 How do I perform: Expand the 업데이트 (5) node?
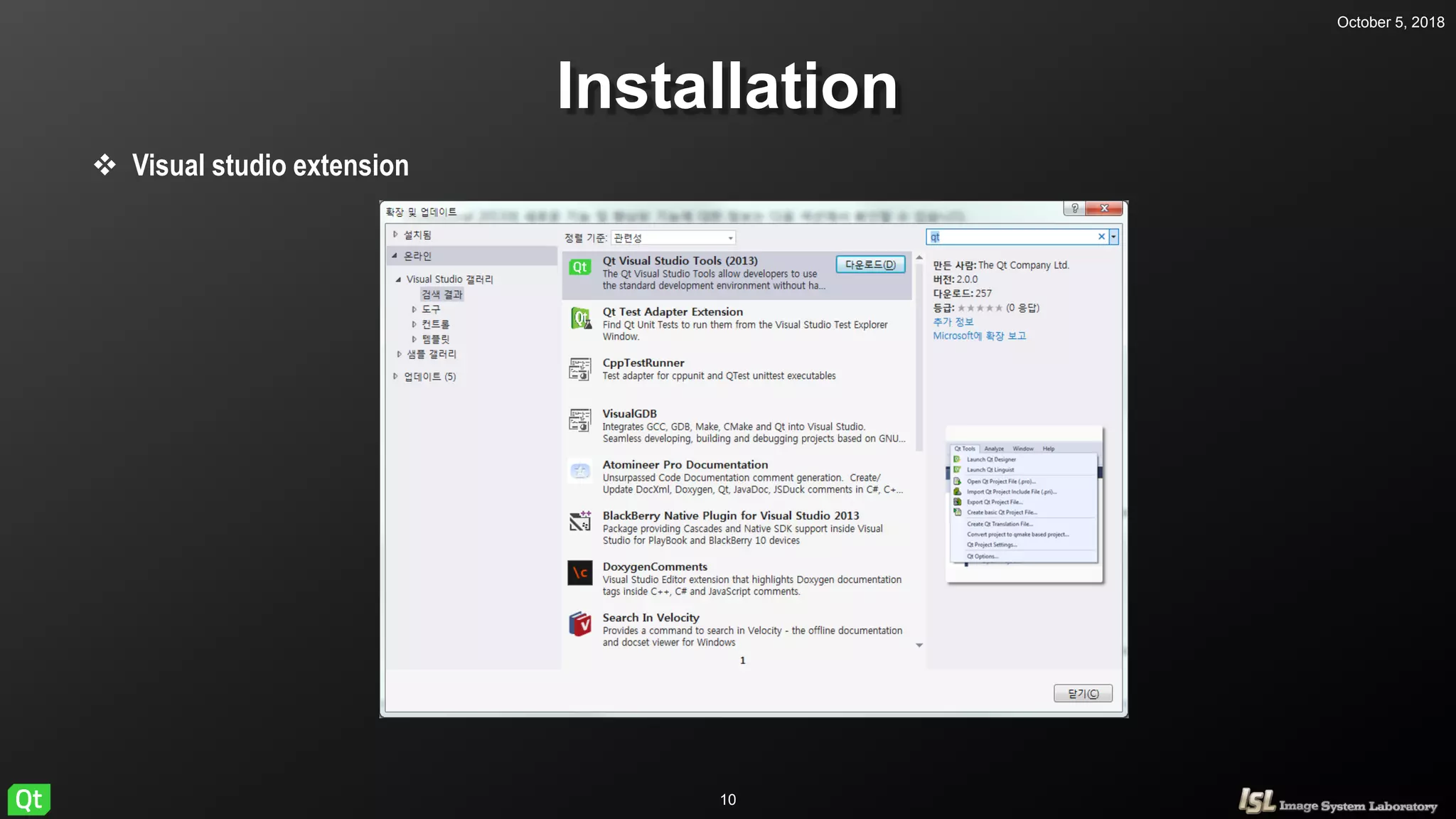tap(396, 377)
